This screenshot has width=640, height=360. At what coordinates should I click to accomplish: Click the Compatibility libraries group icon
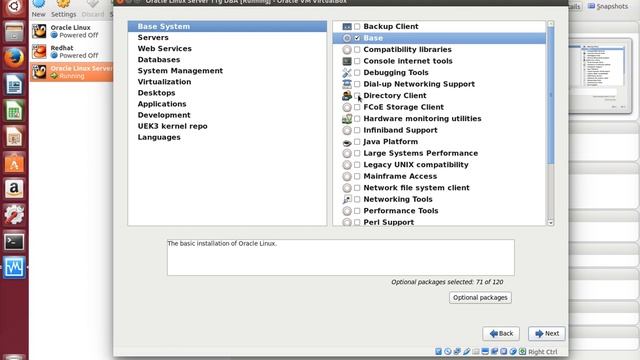[347, 50]
